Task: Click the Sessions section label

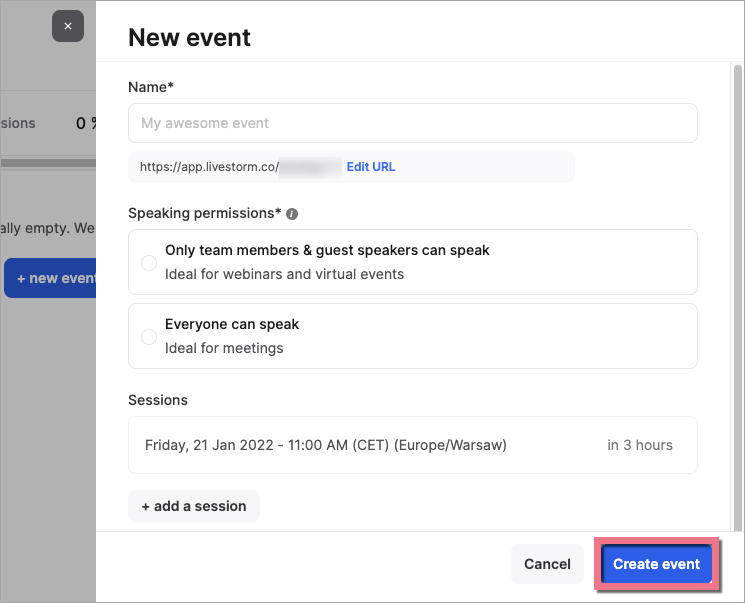Action: click(x=158, y=400)
